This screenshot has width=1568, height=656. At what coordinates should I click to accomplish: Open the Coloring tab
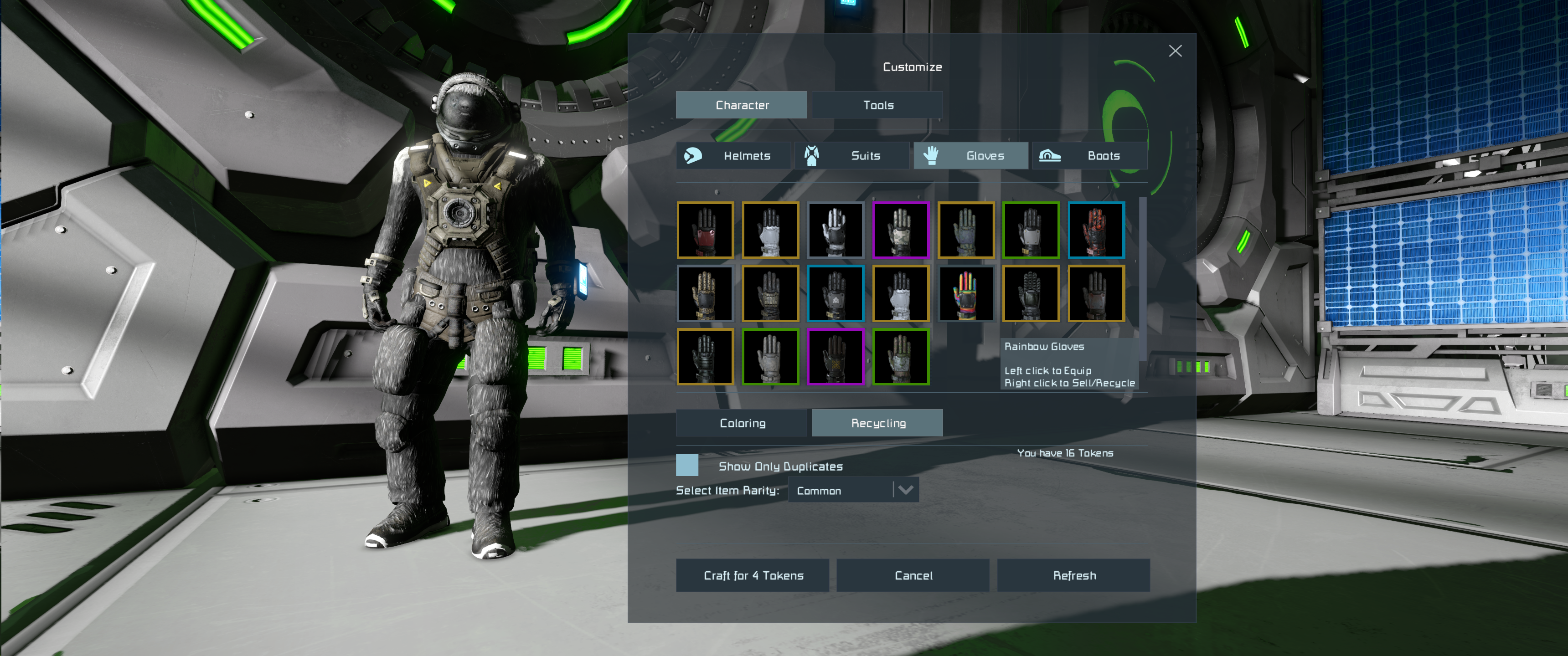pyautogui.click(x=742, y=423)
